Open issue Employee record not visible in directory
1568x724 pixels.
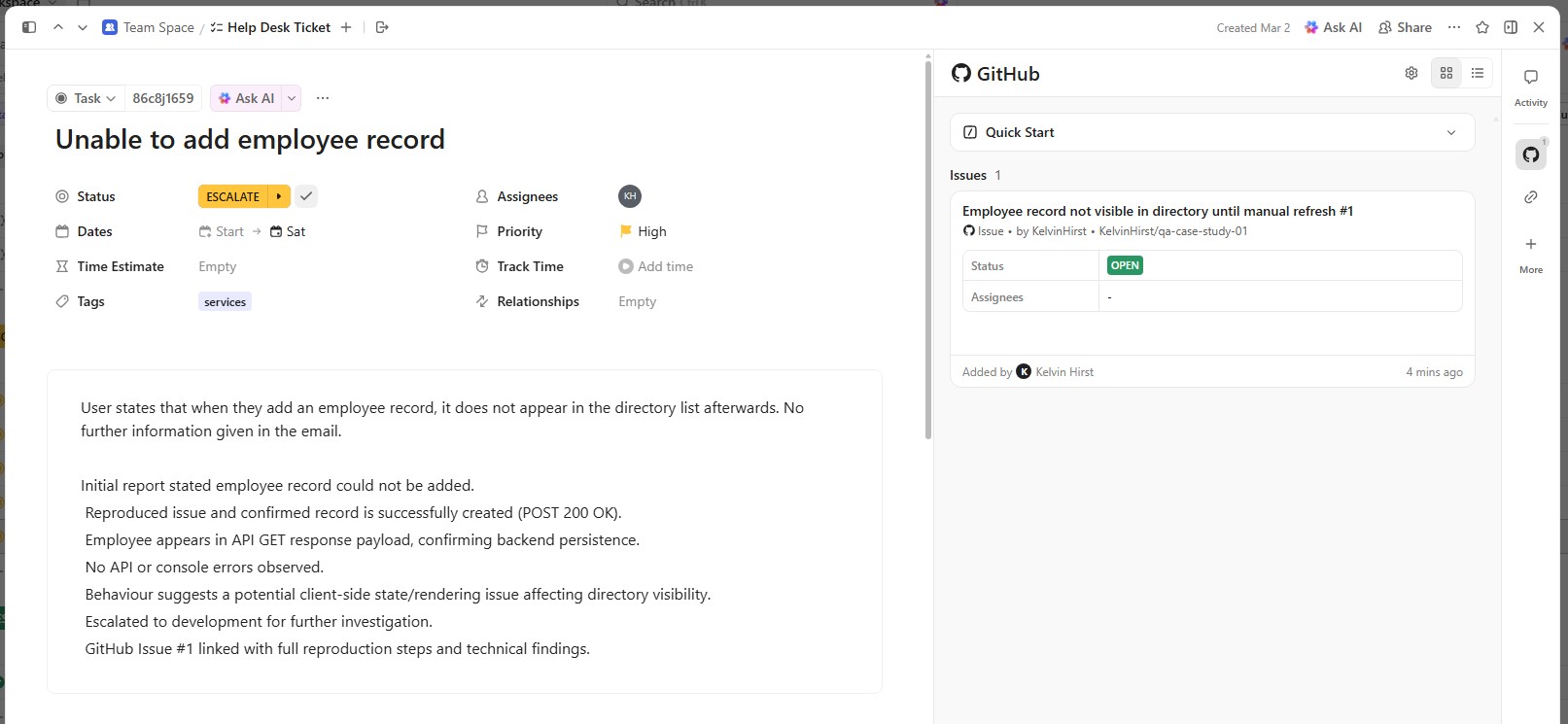click(x=1158, y=211)
